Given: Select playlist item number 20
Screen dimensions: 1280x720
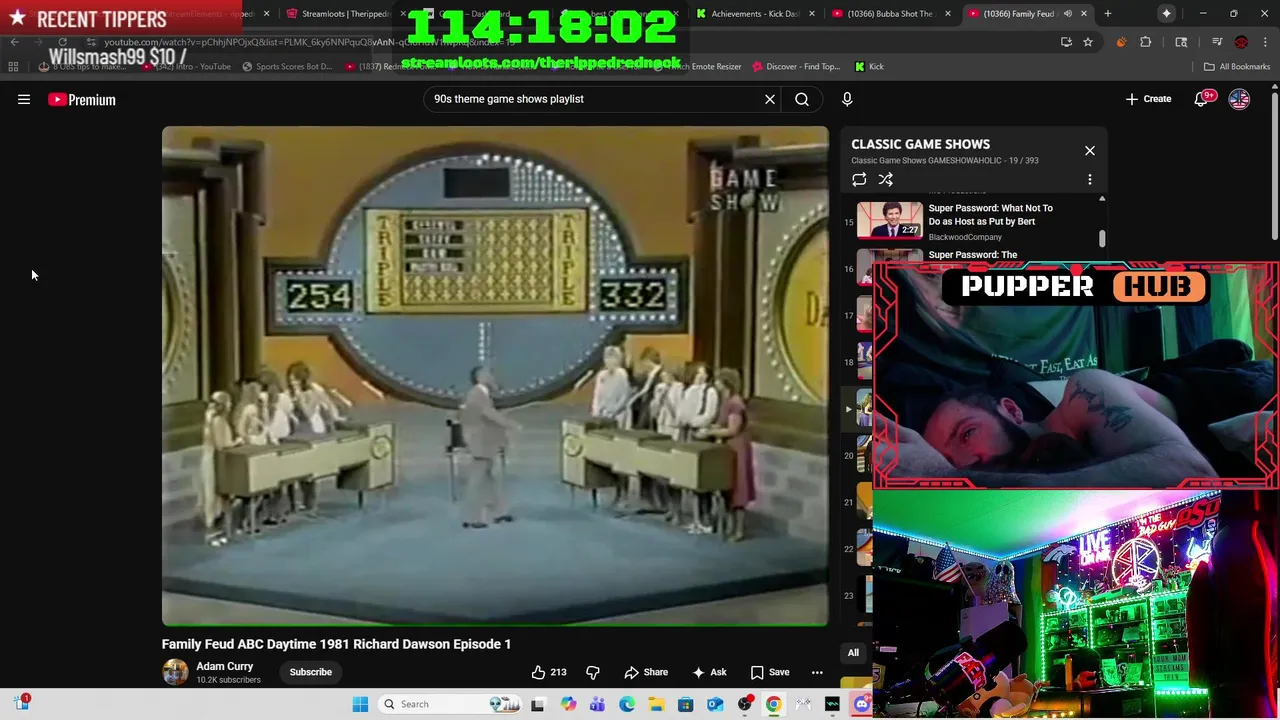Looking at the screenshot, I should tap(858, 456).
